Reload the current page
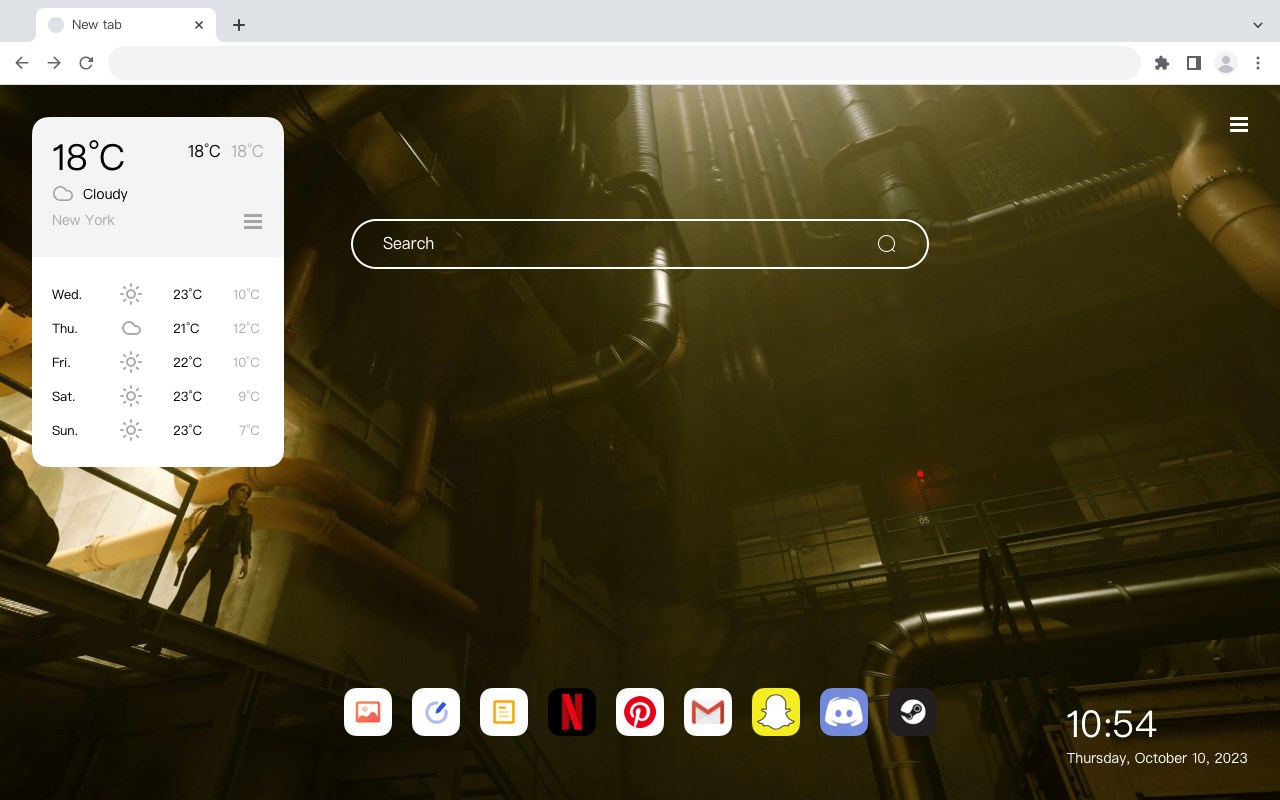This screenshot has height=800, width=1280. point(86,63)
